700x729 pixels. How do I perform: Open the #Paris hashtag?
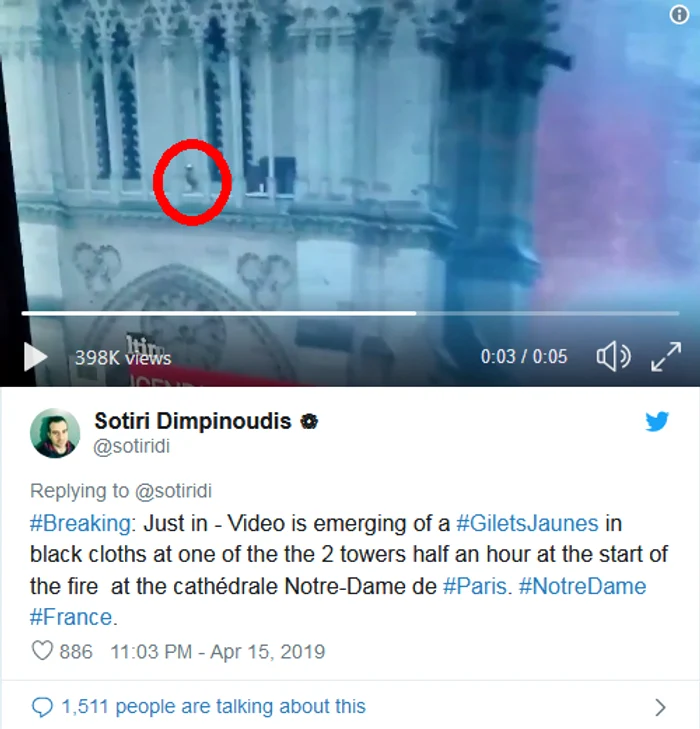475,586
